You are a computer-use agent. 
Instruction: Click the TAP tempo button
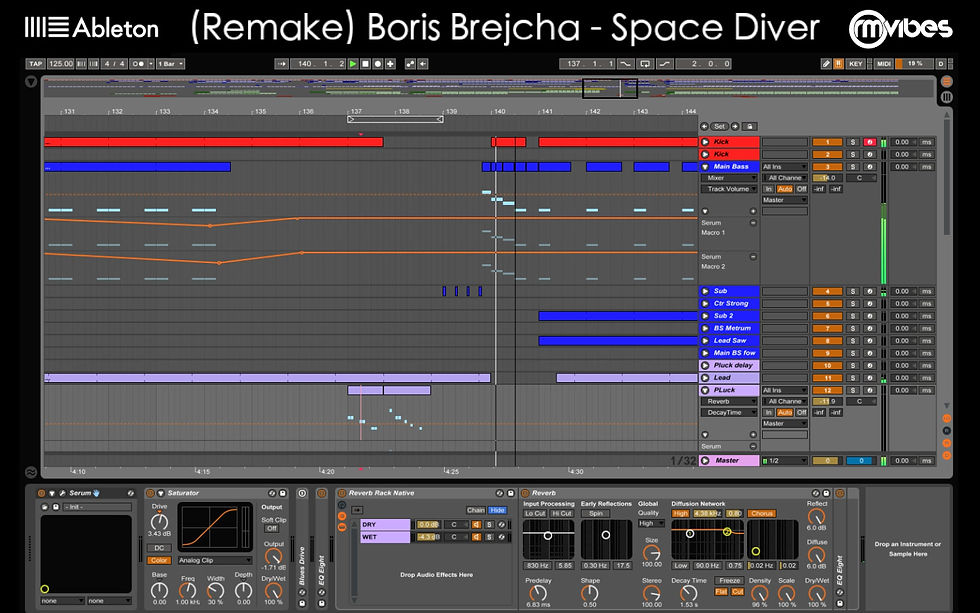point(37,63)
